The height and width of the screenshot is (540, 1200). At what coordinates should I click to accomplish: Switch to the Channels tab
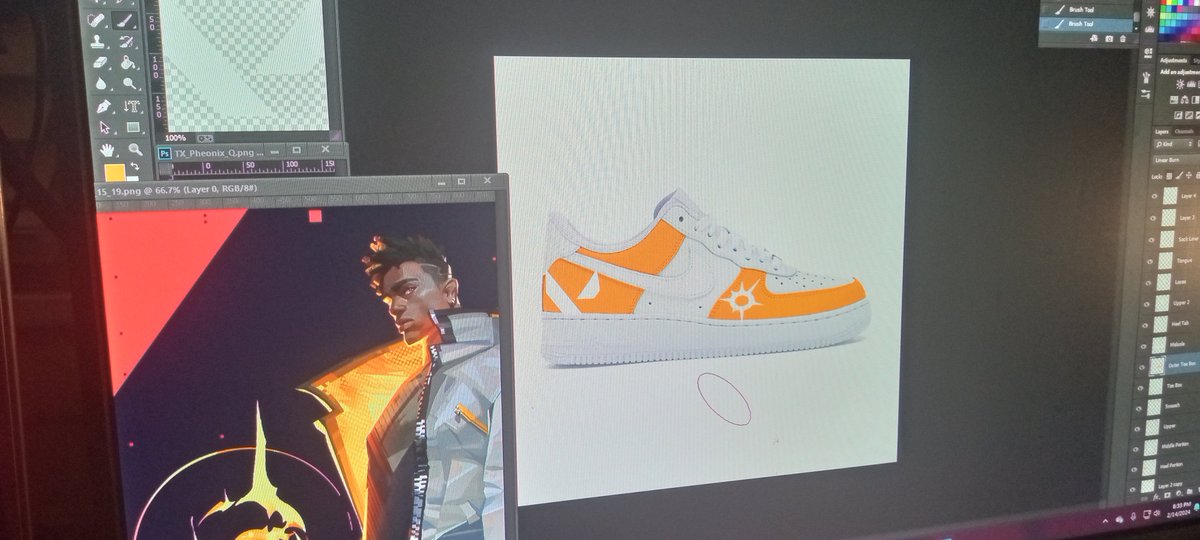(x=1184, y=131)
